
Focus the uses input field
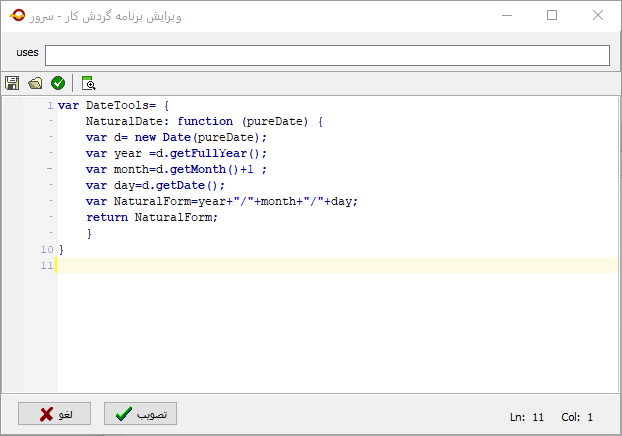(x=326, y=55)
